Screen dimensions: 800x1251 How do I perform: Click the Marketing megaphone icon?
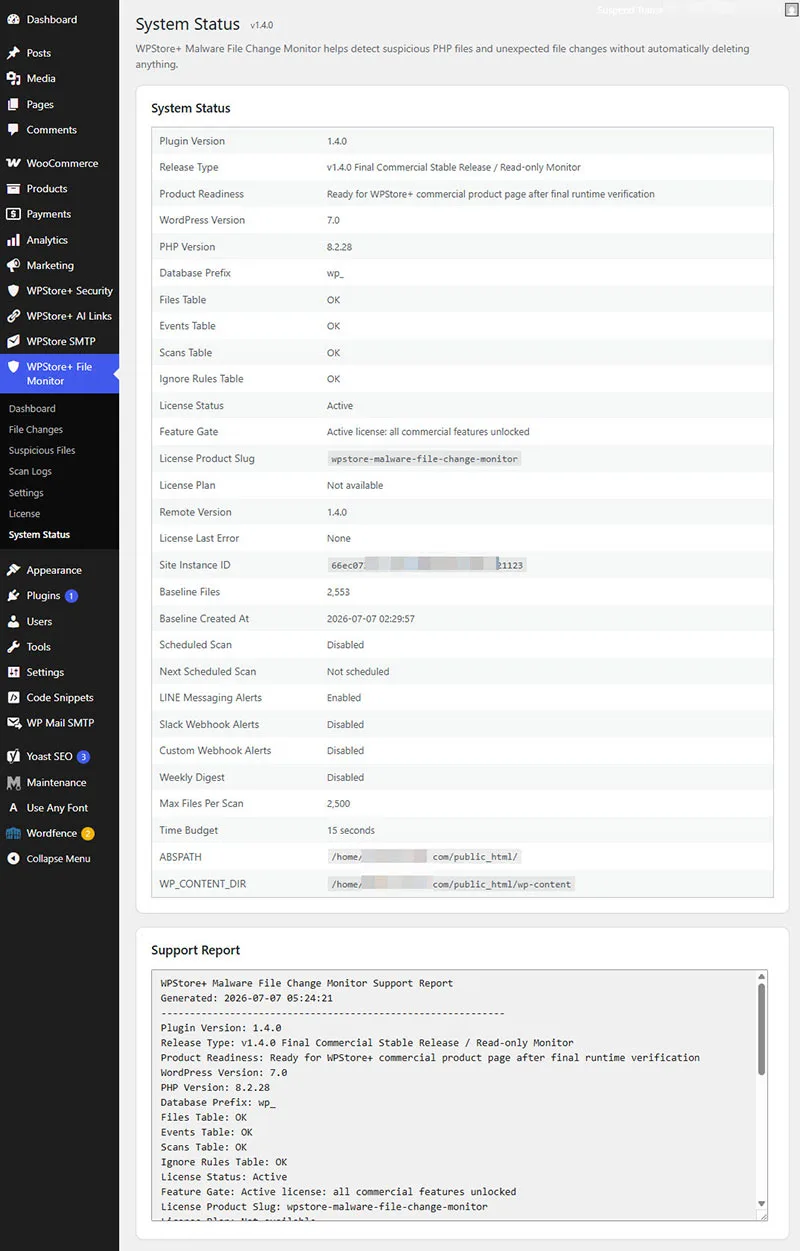13,265
